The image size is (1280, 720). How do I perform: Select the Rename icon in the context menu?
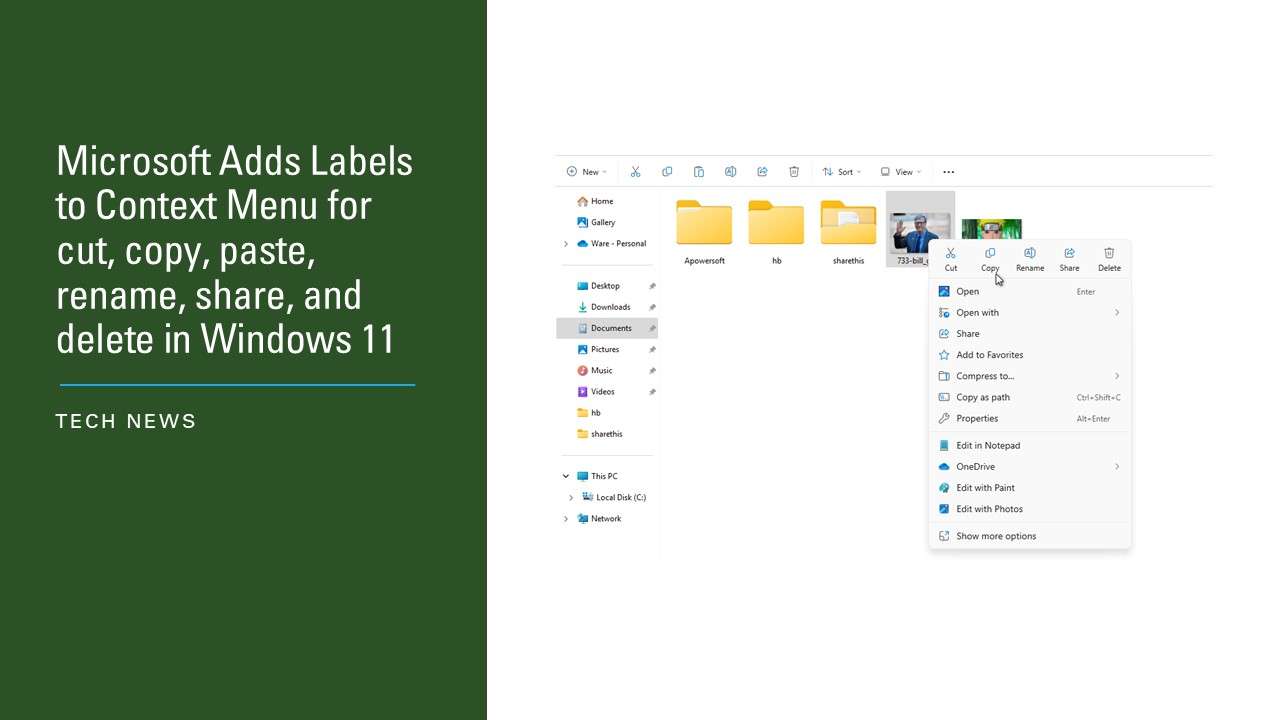click(1029, 258)
